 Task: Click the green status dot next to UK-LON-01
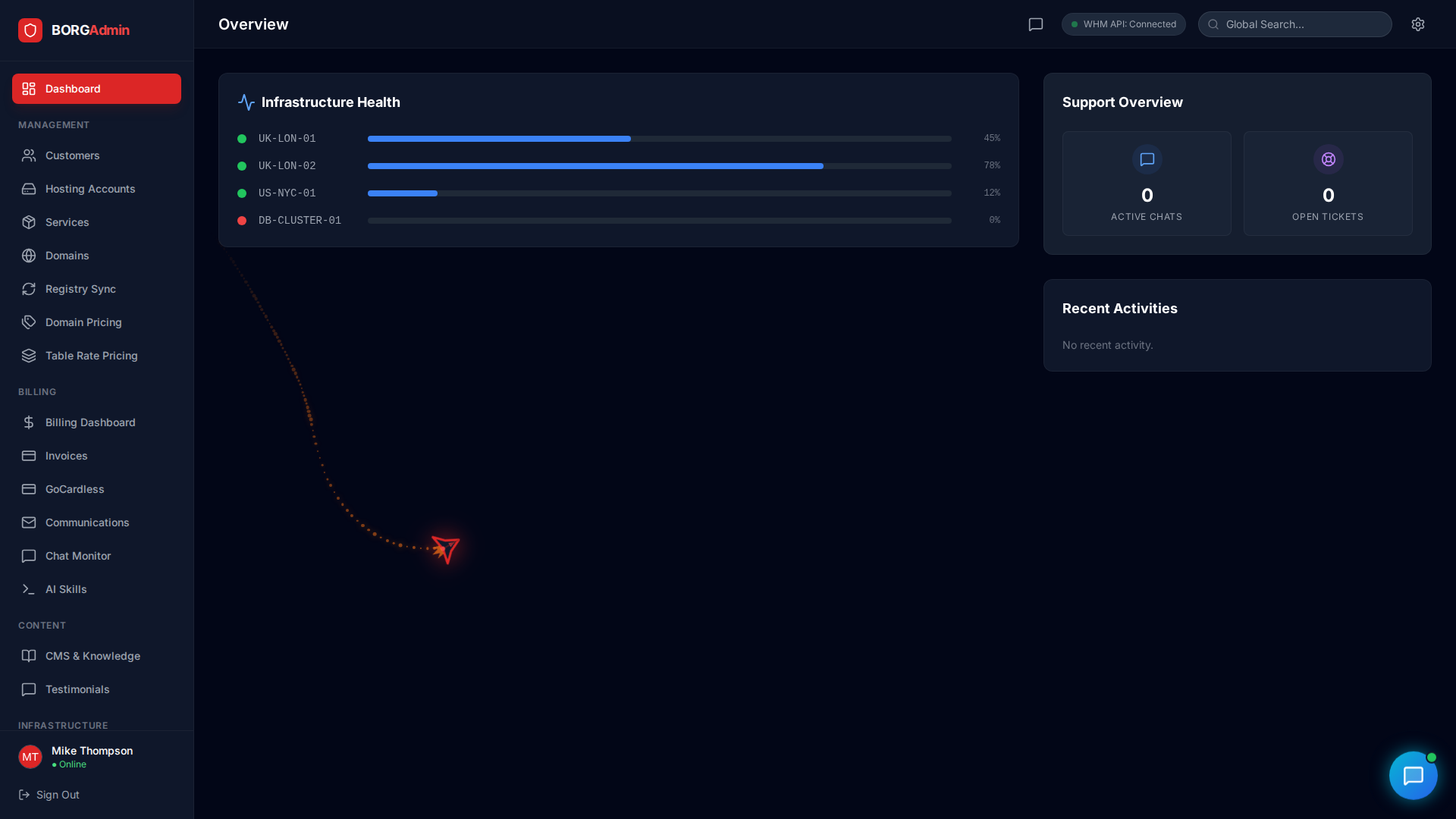pyautogui.click(x=241, y=139)
